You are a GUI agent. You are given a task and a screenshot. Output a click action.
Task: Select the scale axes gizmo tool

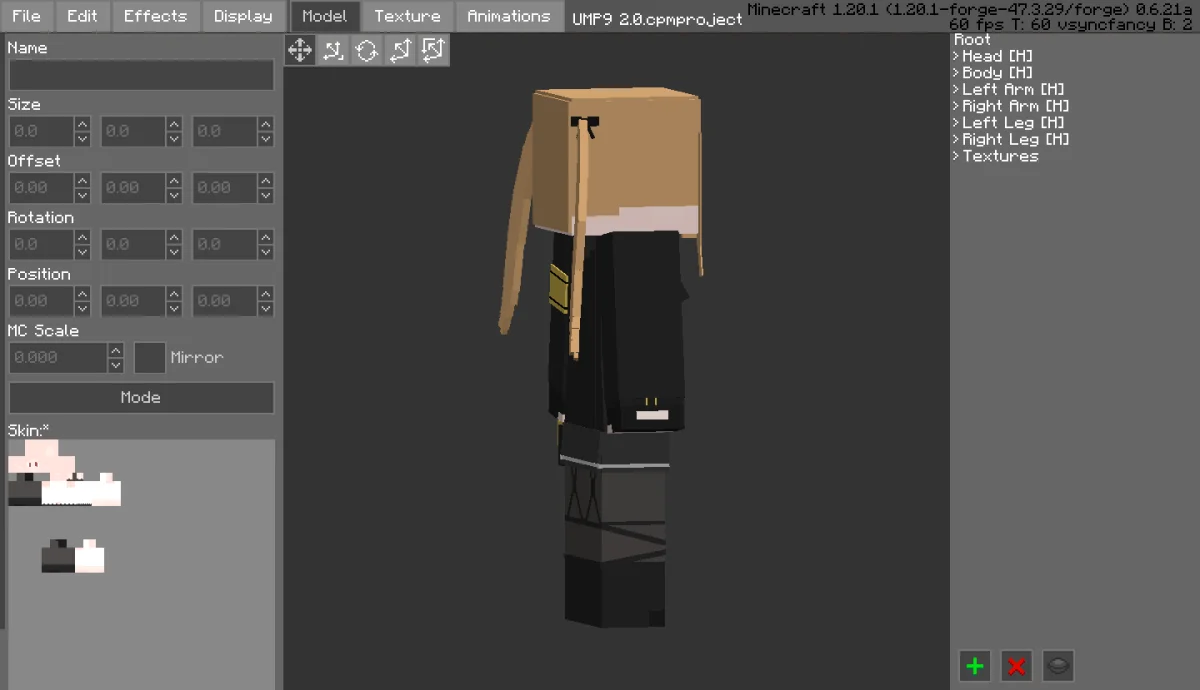[x=333, y=50]
